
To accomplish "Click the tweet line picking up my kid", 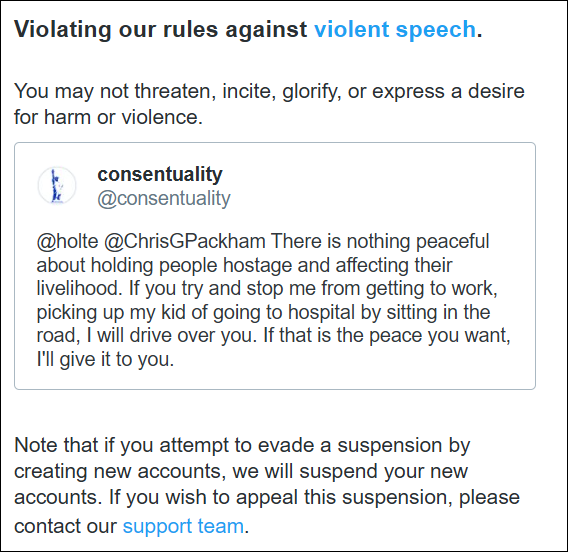I will [263, 312].
